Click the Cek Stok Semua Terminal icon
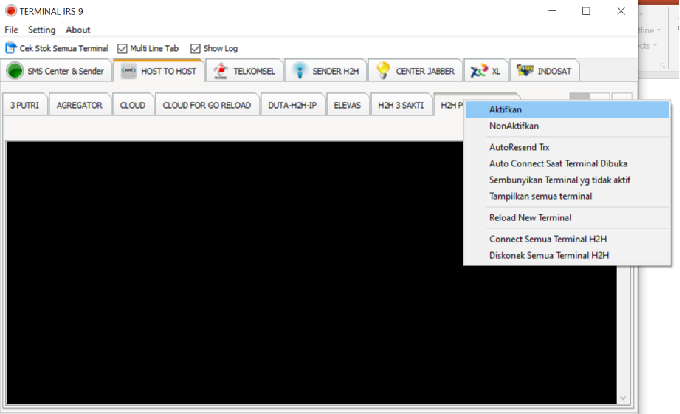This screenshot has height=414, width=680. pyautogui.click(x=11, y=48)
